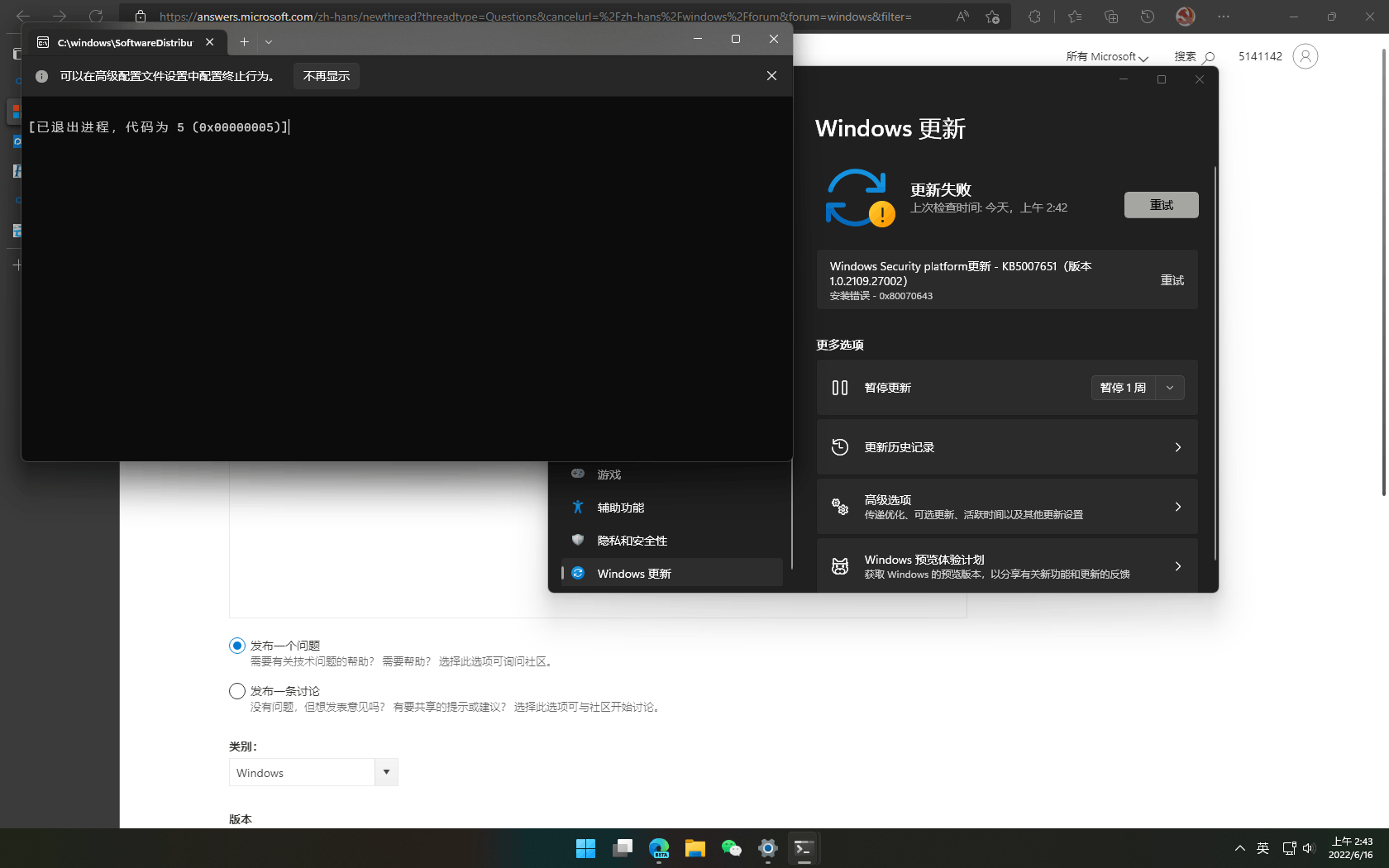Select 游戏 in Settings sidebar

[x=672, y=475]
